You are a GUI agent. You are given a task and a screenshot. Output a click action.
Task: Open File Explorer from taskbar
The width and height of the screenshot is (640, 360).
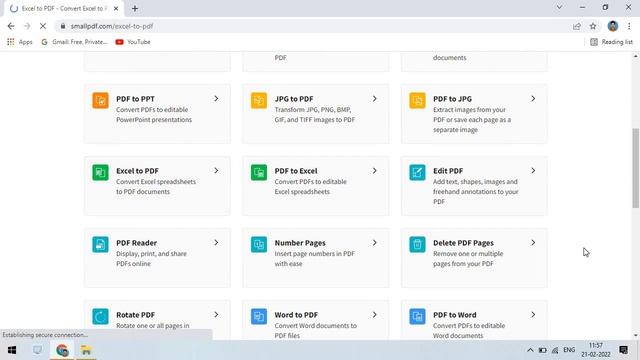pos(86,350)
